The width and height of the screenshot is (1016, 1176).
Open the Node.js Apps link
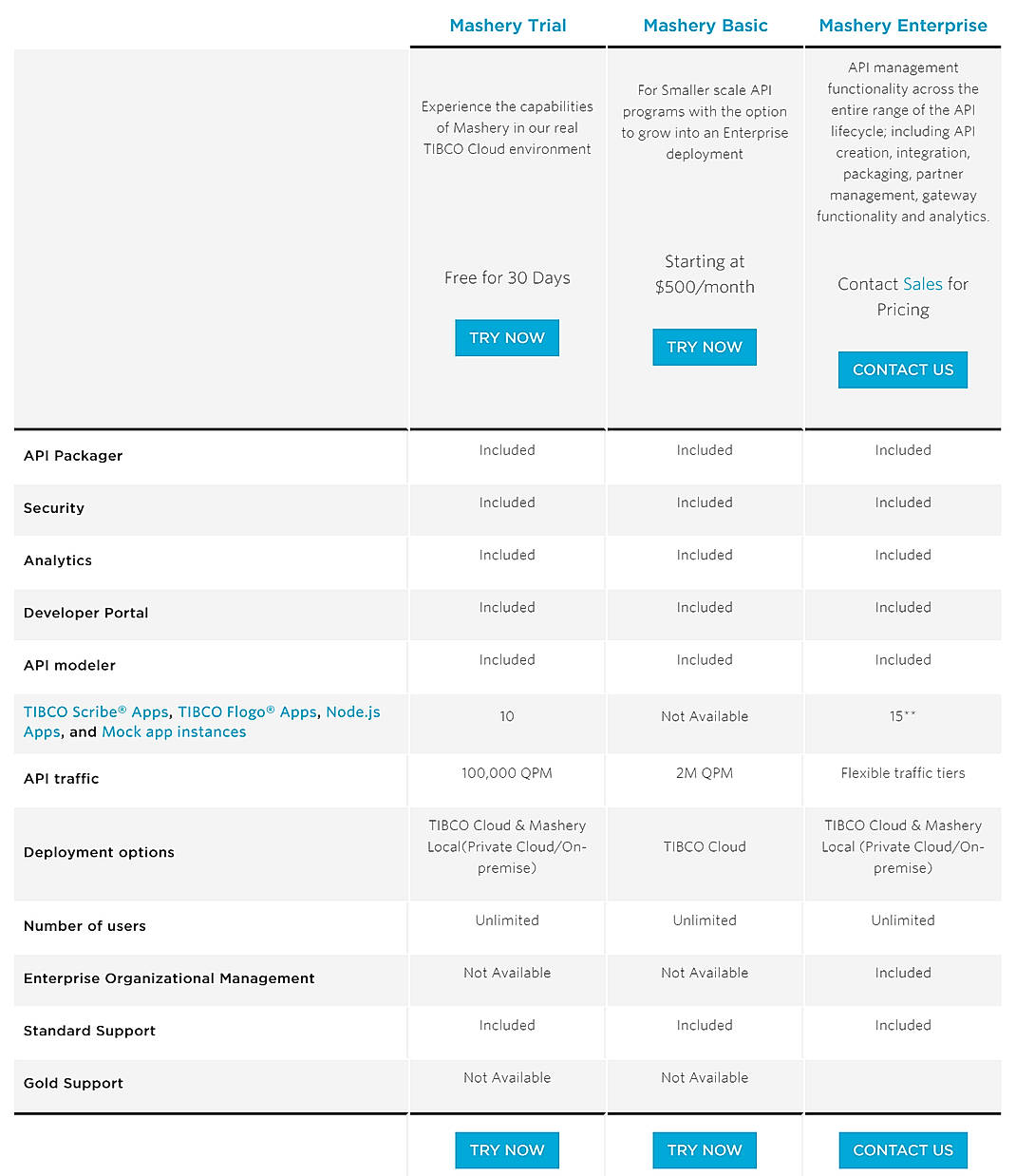pos(353,711)
